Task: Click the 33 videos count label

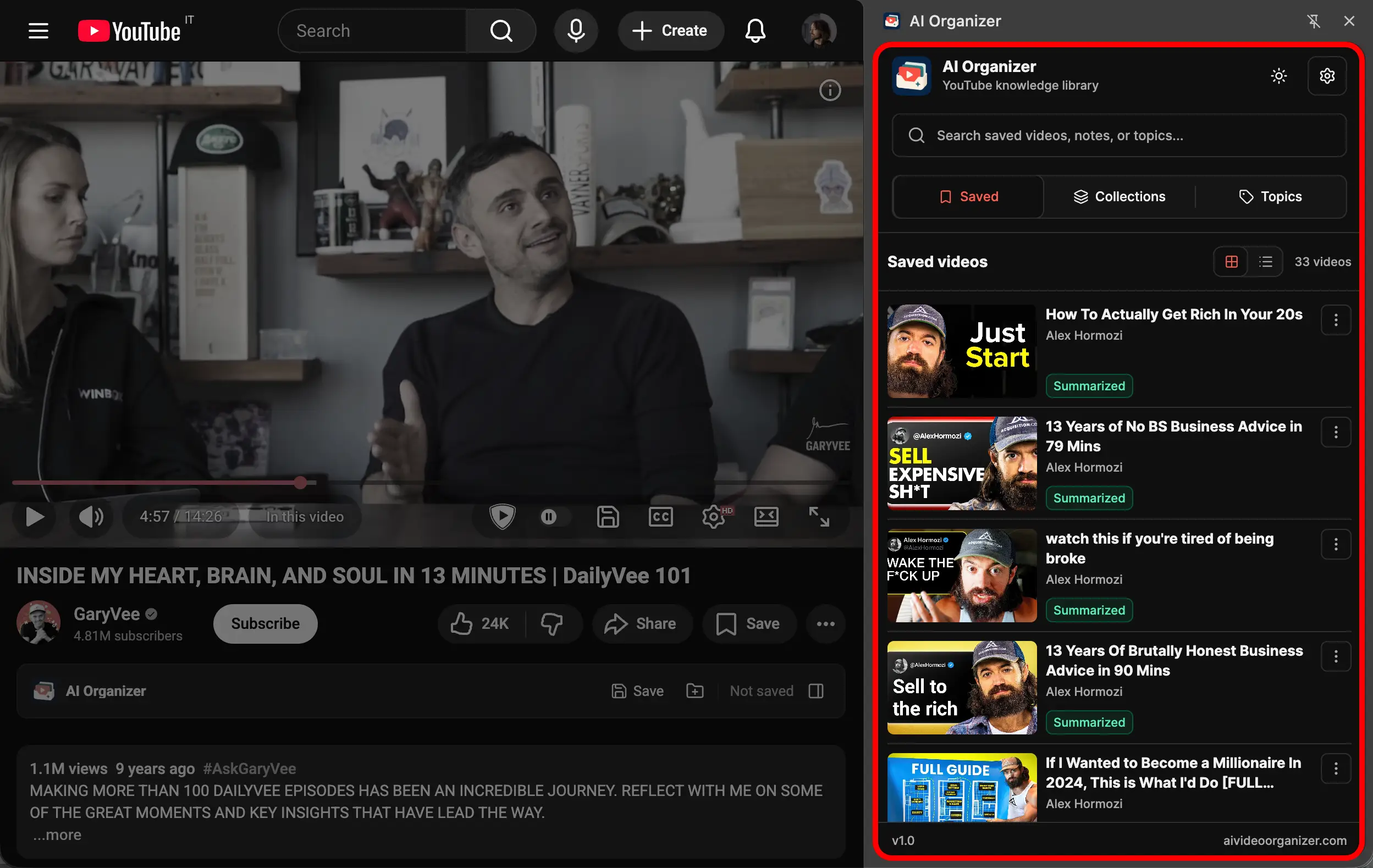Action: pos(1322,262)
